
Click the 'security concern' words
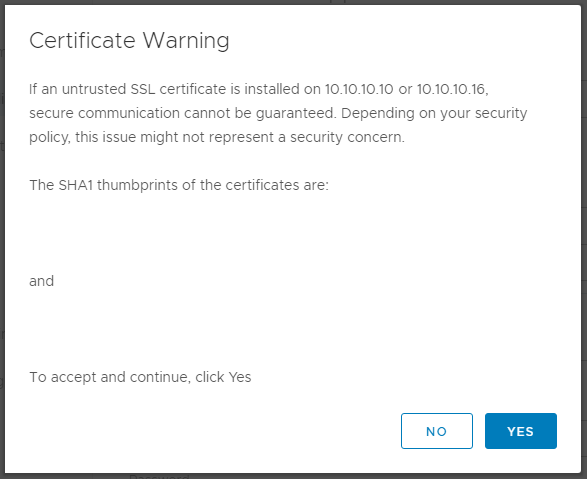click(x=346, y=137)
